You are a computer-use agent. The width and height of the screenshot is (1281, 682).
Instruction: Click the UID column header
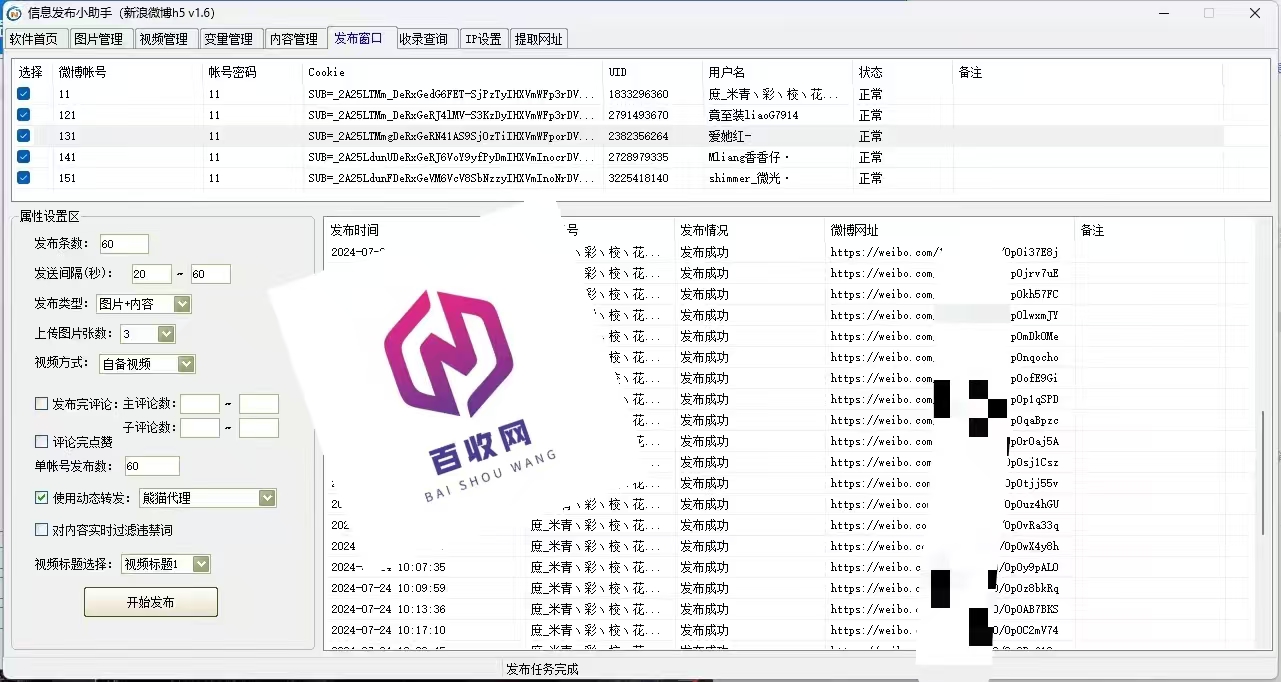pyautogui.click(x=618, y=73)
